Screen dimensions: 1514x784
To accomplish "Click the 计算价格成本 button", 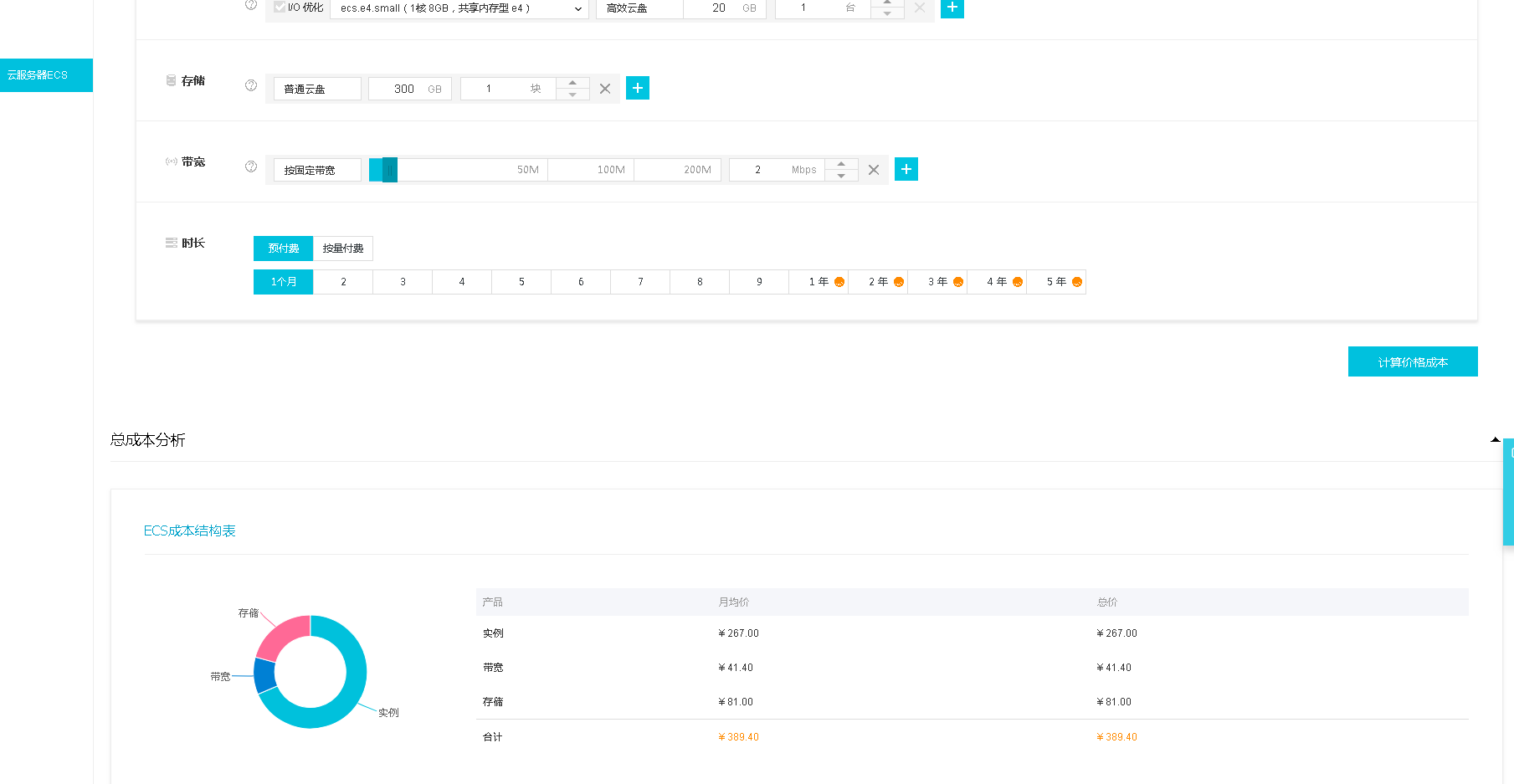I will tap(1413, 361).
